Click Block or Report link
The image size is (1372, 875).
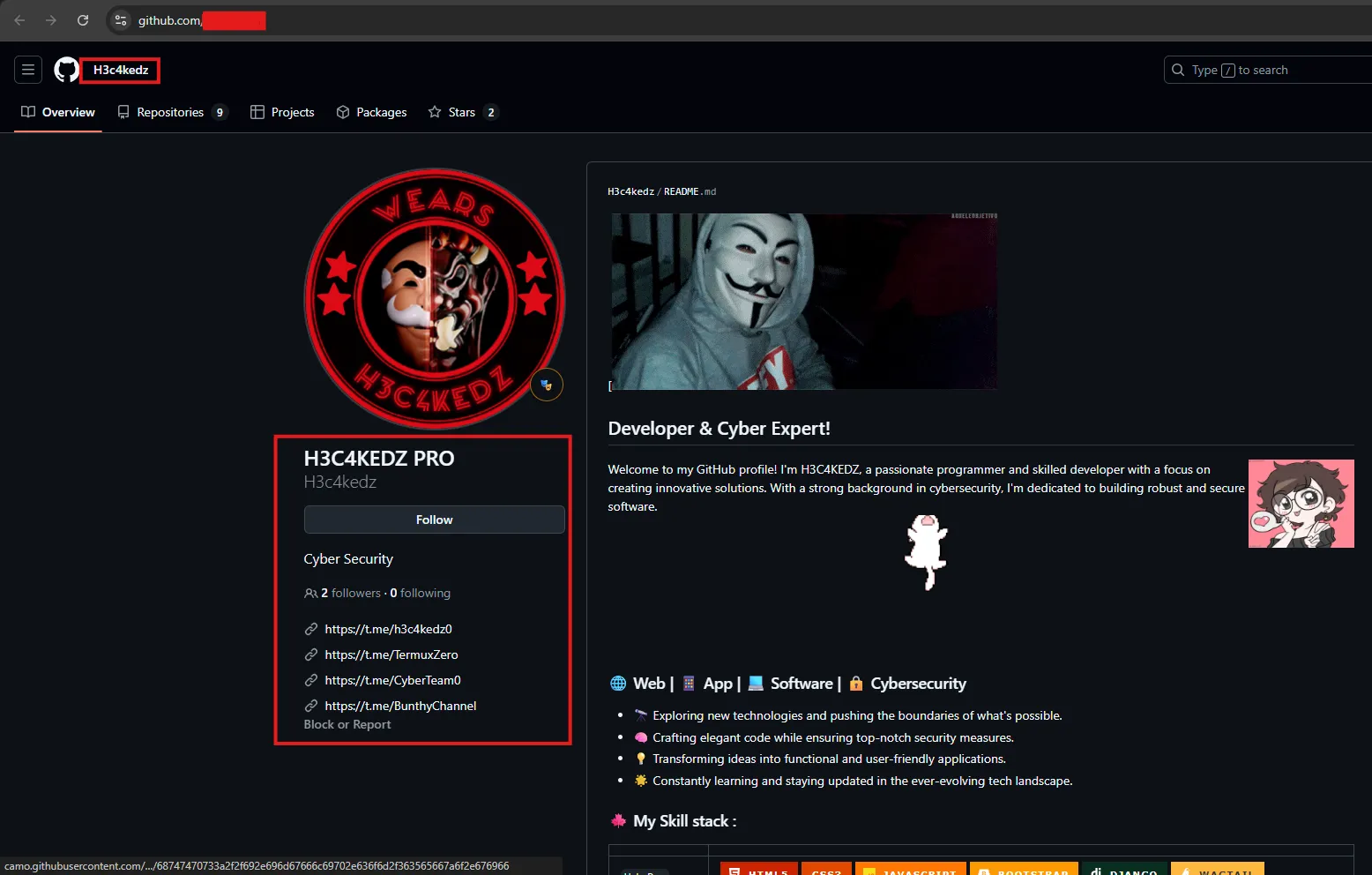tap(347, 724)
